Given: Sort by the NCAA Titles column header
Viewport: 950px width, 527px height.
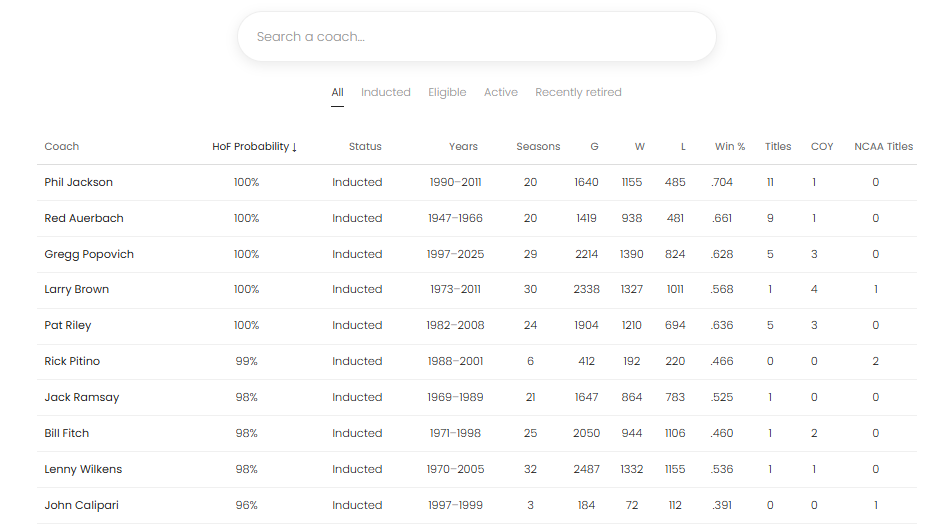Looking at the screenshot, I should (883, 146).
